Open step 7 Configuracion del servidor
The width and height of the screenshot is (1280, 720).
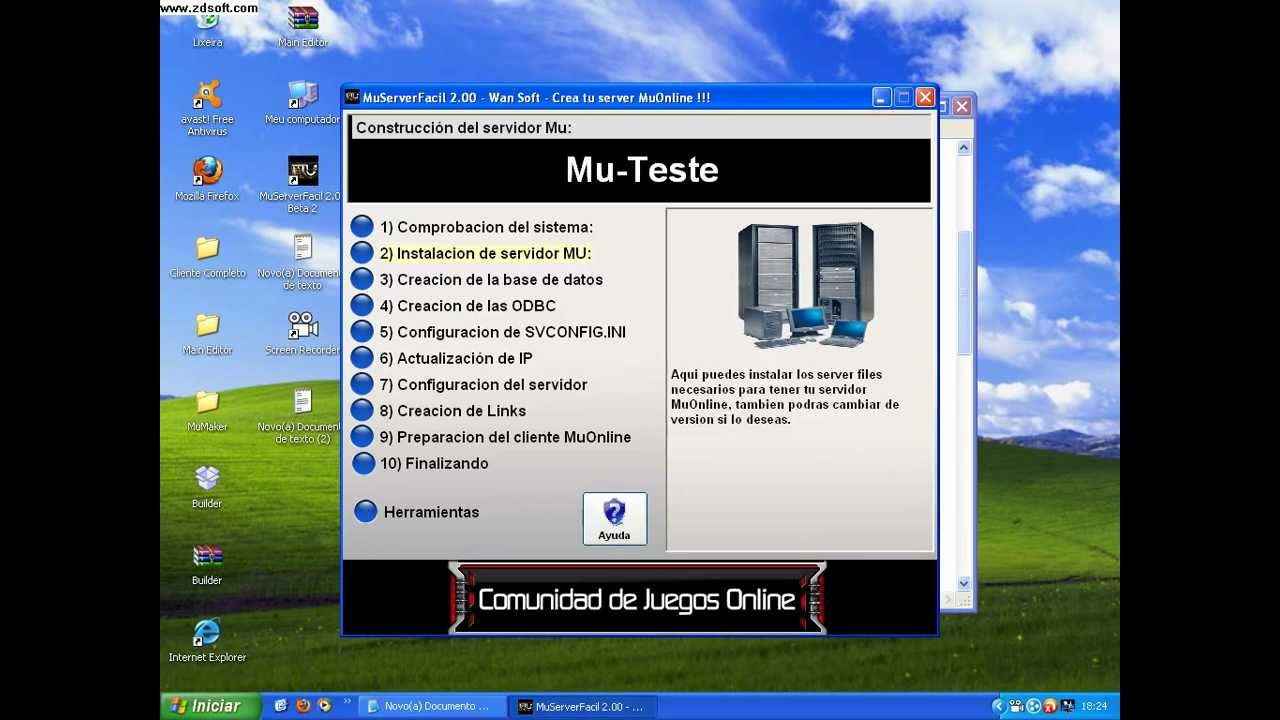pos(483,384)
